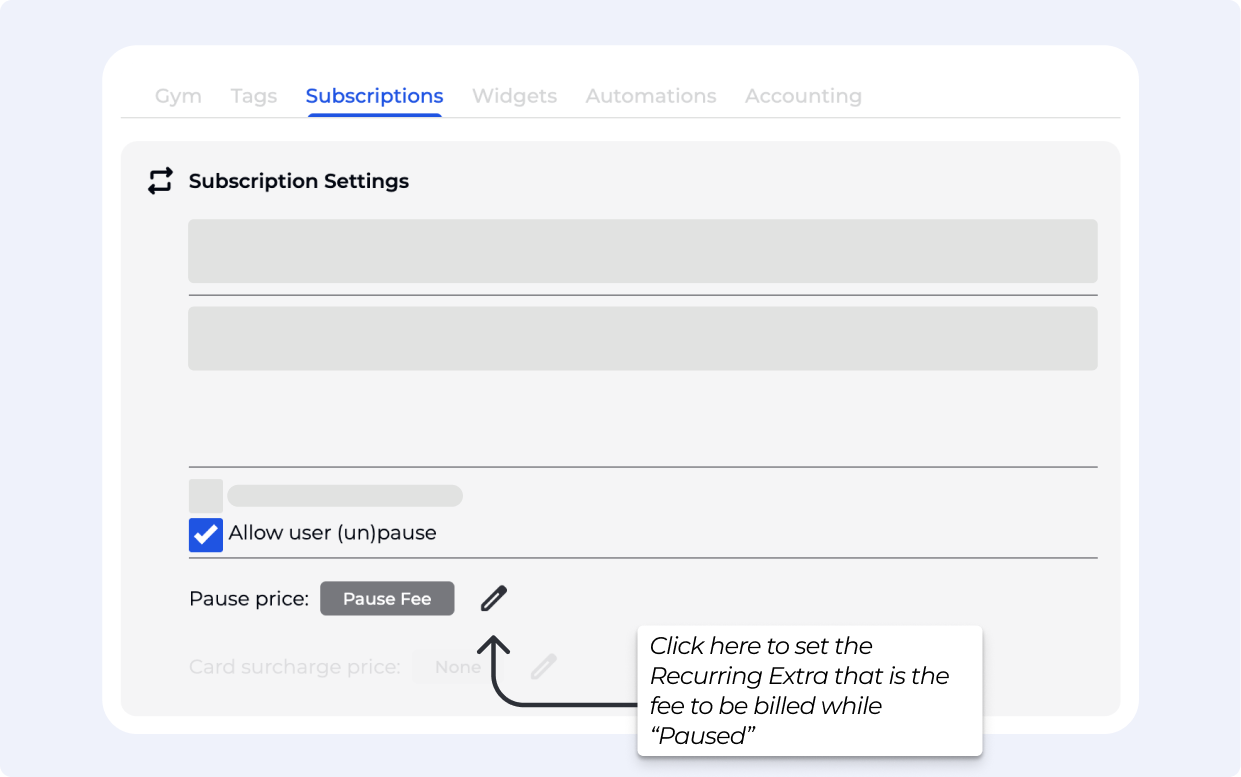Click the curved arrow pointing to the pencil
Screen dimensions: 1241x777
510,680
